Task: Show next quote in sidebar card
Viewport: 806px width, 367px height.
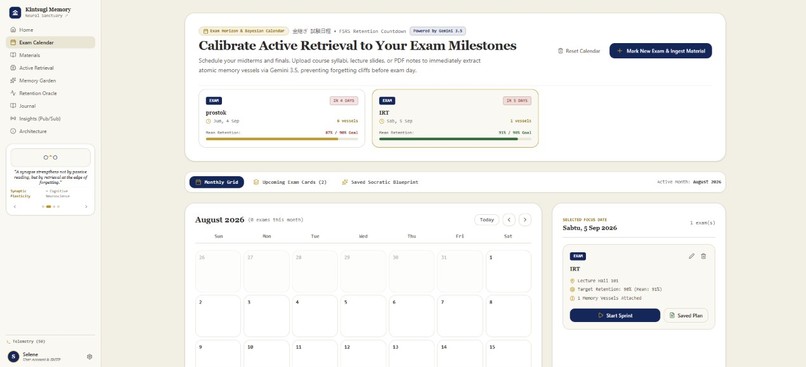Action: pos(86,207)
